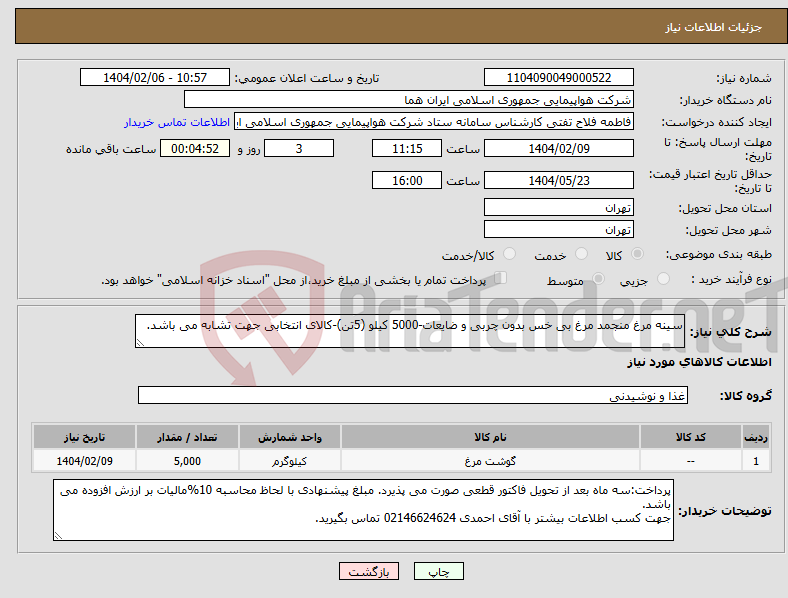Image resolution: width=788 pixels, height=598 pixels.
Task: Click the request creator field فاطمه فلاح تفتی
Action: [x=434, y=122]
